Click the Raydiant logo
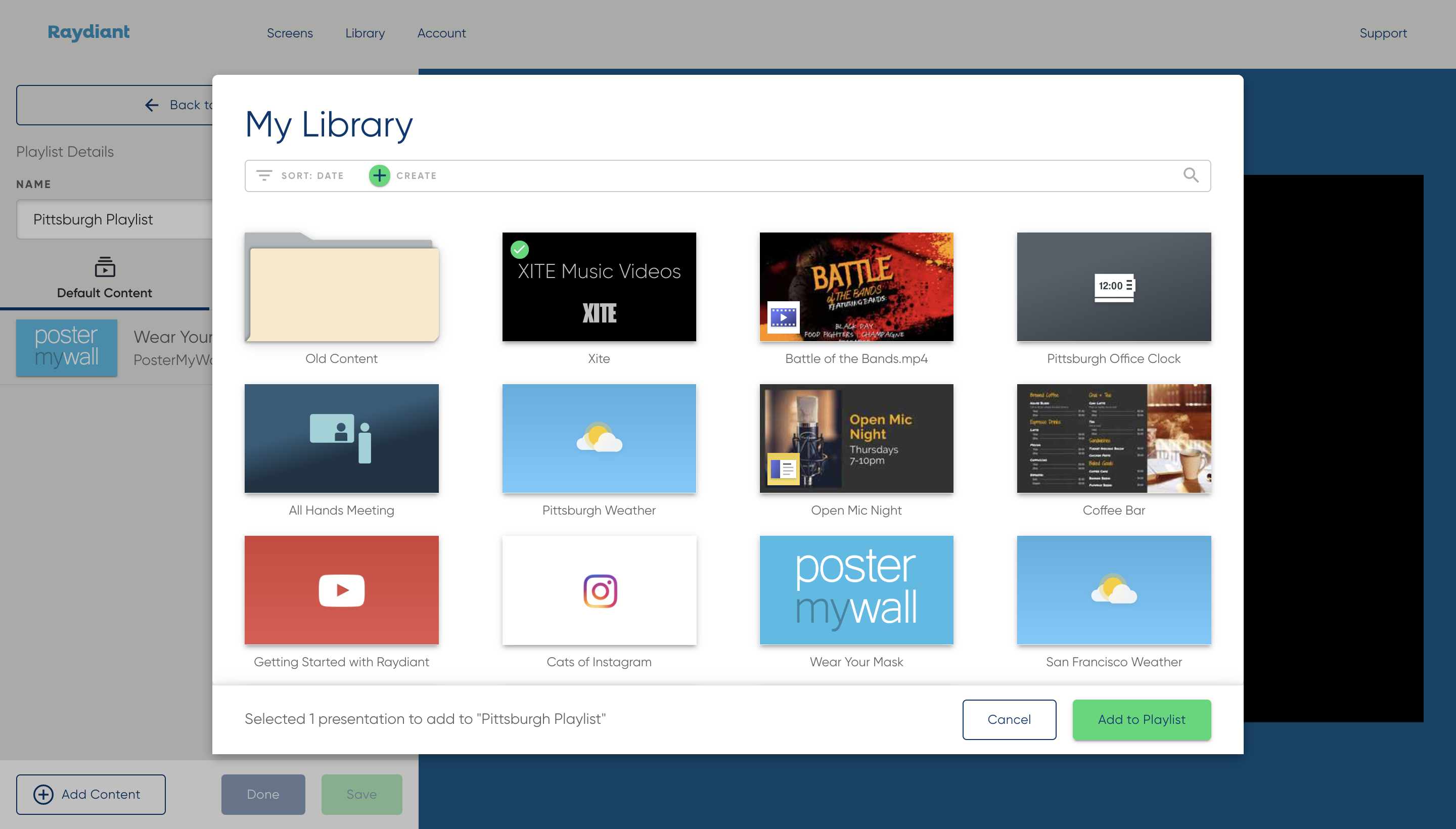Viewport: 1456px width, 829px height. point(88,32)
